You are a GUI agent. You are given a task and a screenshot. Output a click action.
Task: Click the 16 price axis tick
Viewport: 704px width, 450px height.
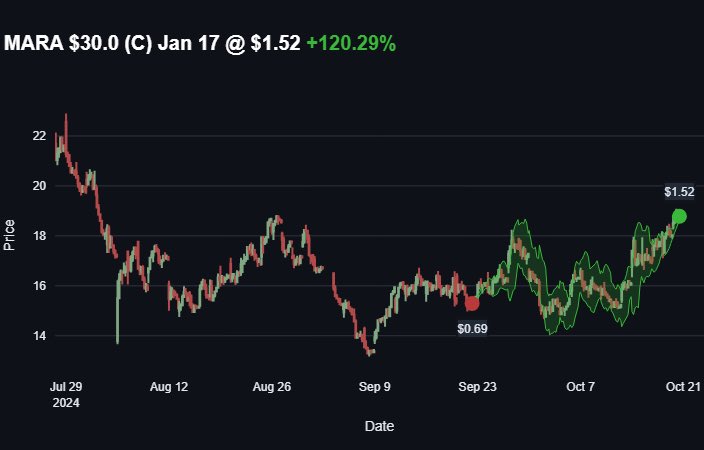pos(39,286)
